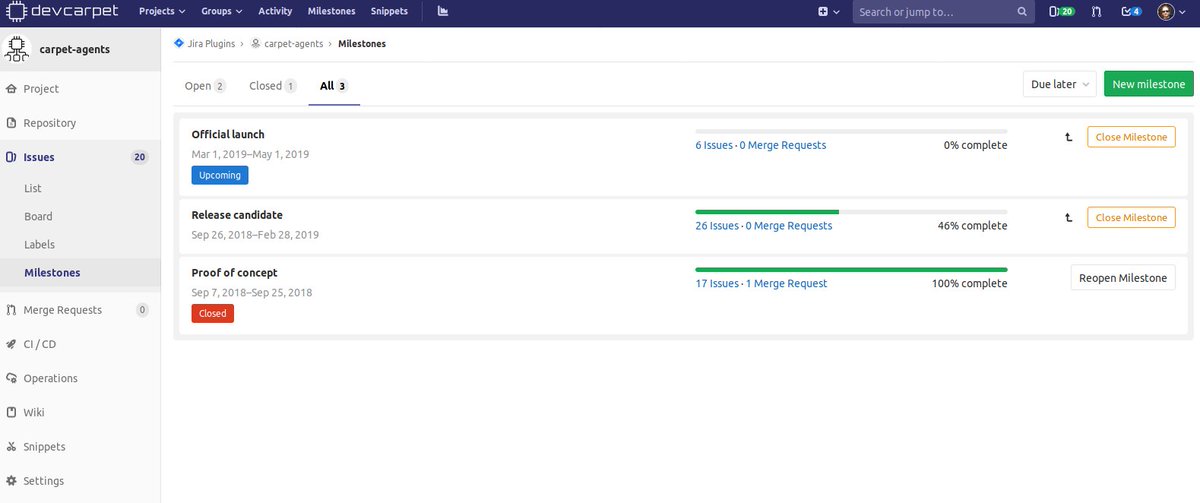This screenshot has width=1200, height=503.
Task: Click Release candidate 46% progress bar
Action: point(851,211)
